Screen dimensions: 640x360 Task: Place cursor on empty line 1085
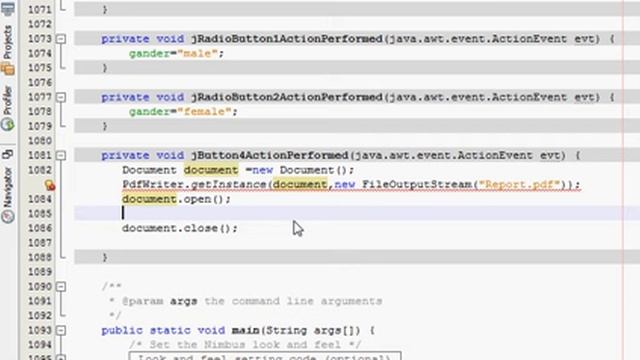coord(357,213)
